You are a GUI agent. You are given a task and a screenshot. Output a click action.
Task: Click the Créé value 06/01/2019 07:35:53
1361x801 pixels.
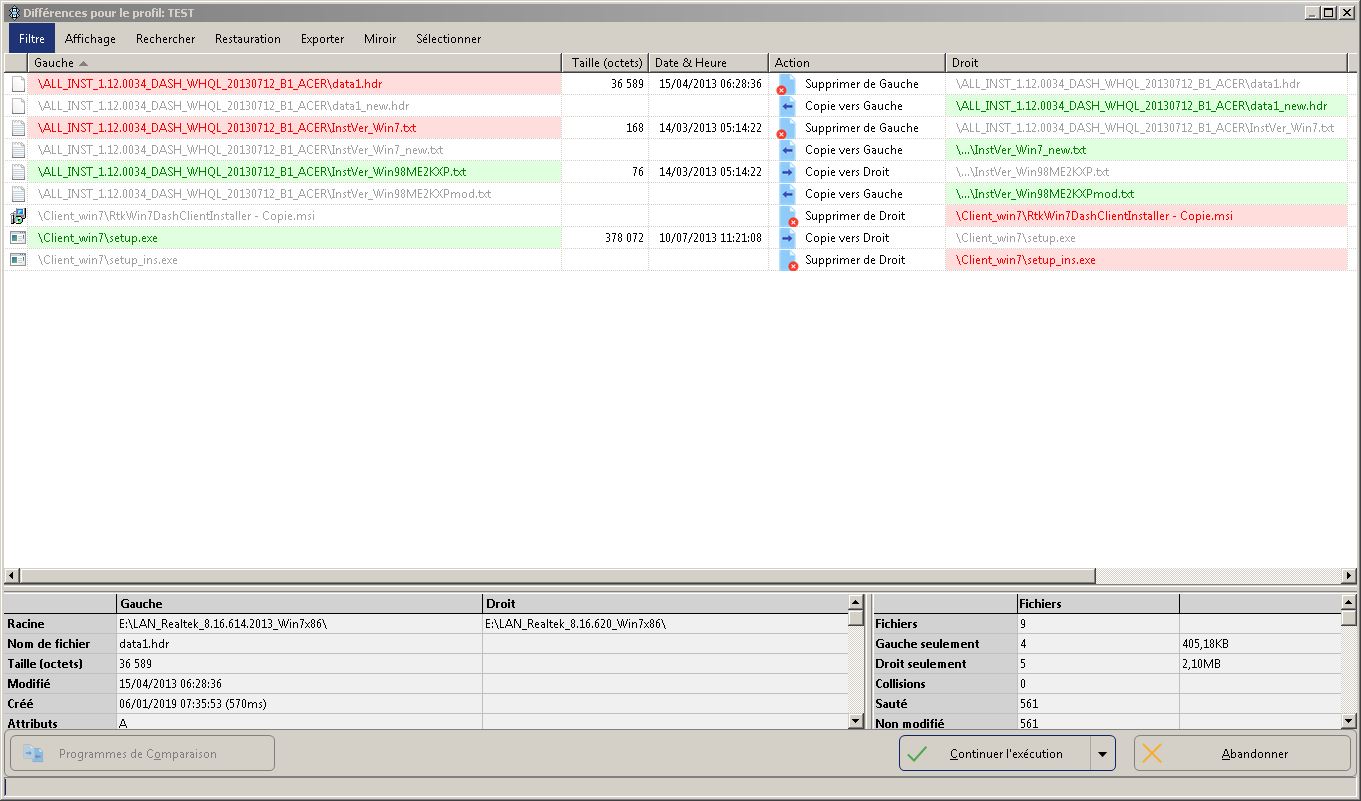193,704
